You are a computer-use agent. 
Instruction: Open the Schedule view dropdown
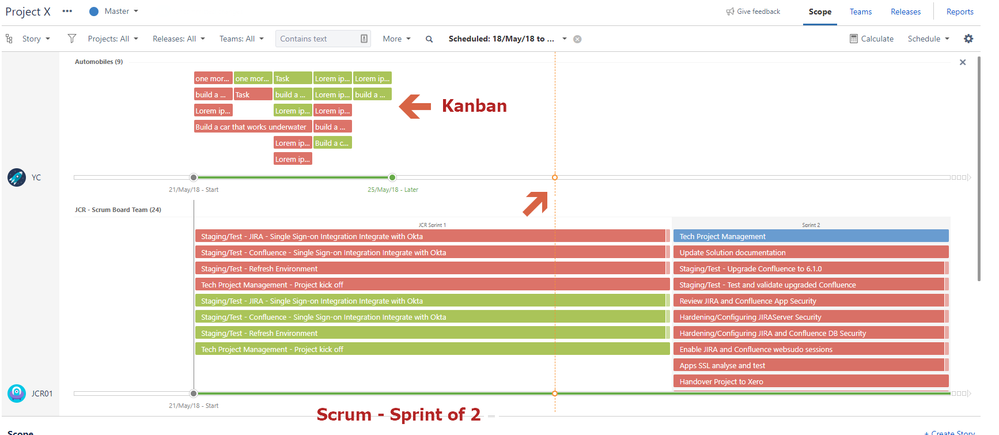(x=928, y=39)
